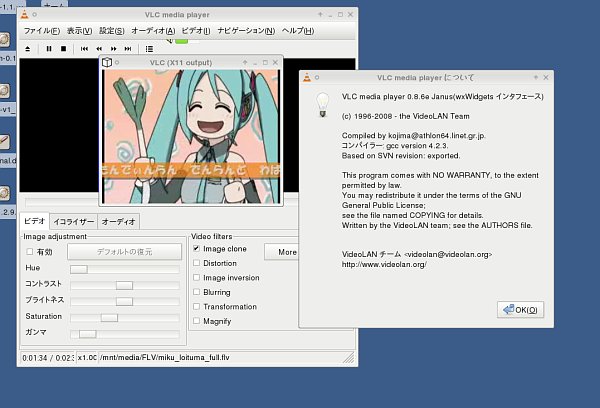Click the videolan@videolan.org email text
This screenshot has width=600, height=408.
coord(448,255)
